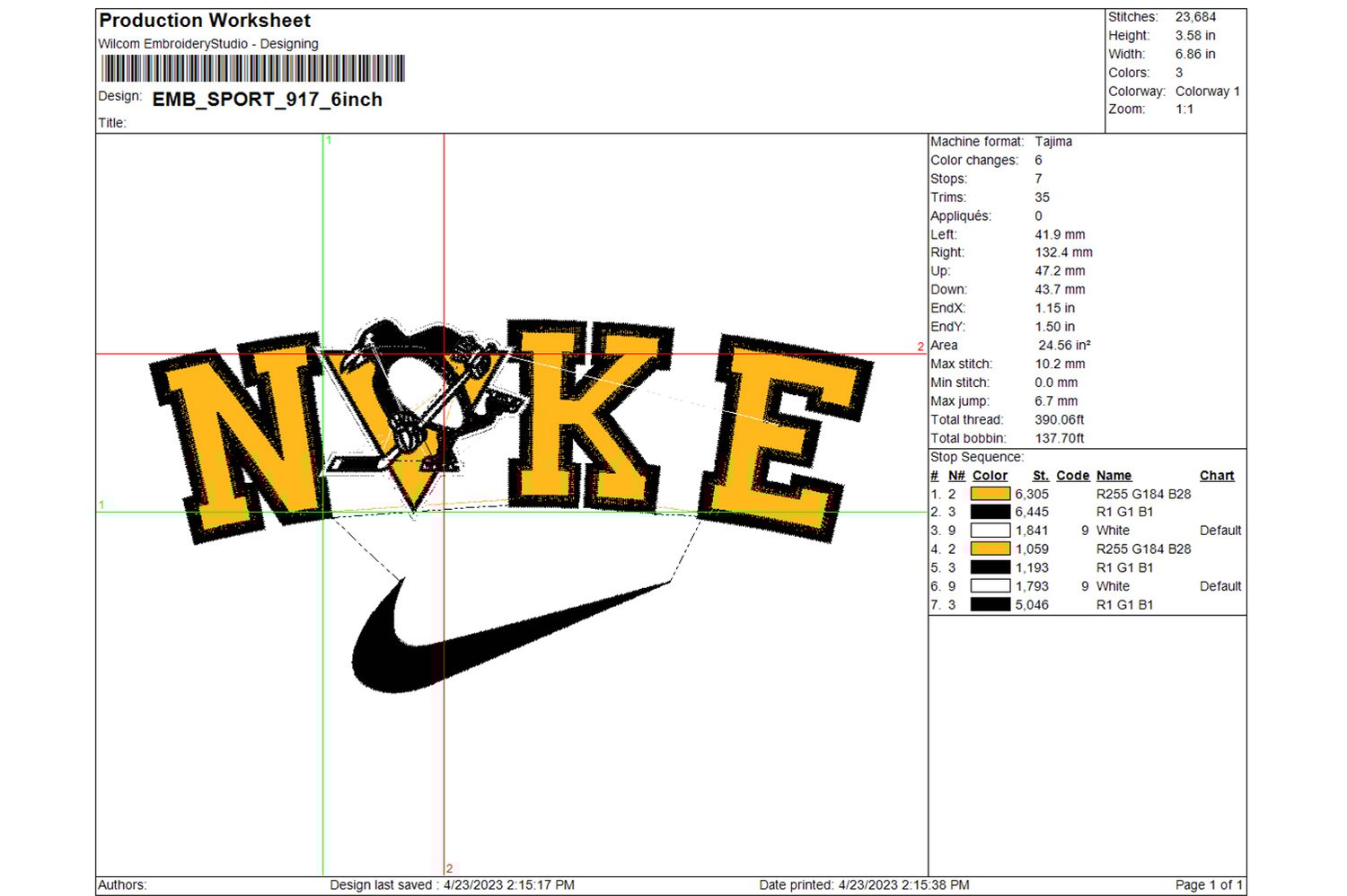Click the height value "3.58 in"
The height and width of the screenshot is (896, 1347).
tap(1195, 36)
